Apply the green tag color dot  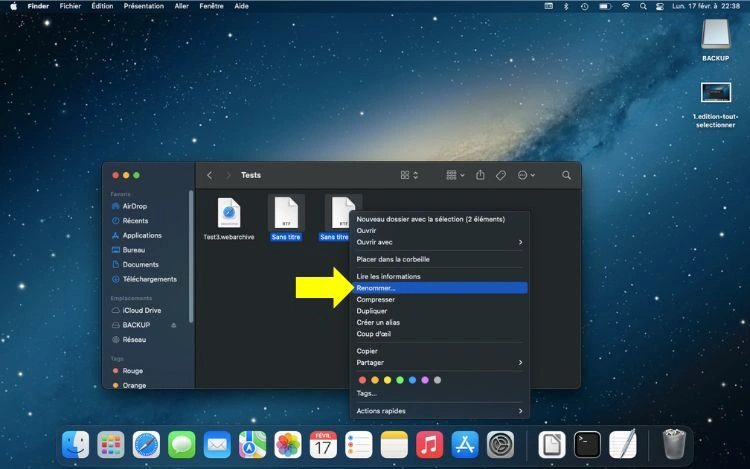tap(400, 380)
